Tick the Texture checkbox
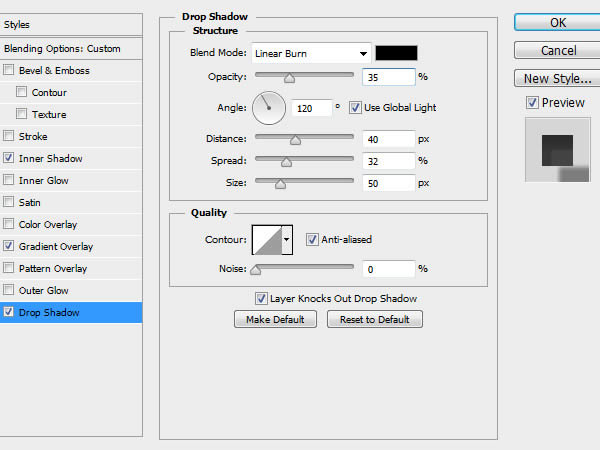This screenshot has width=600, height=450. 21,114
